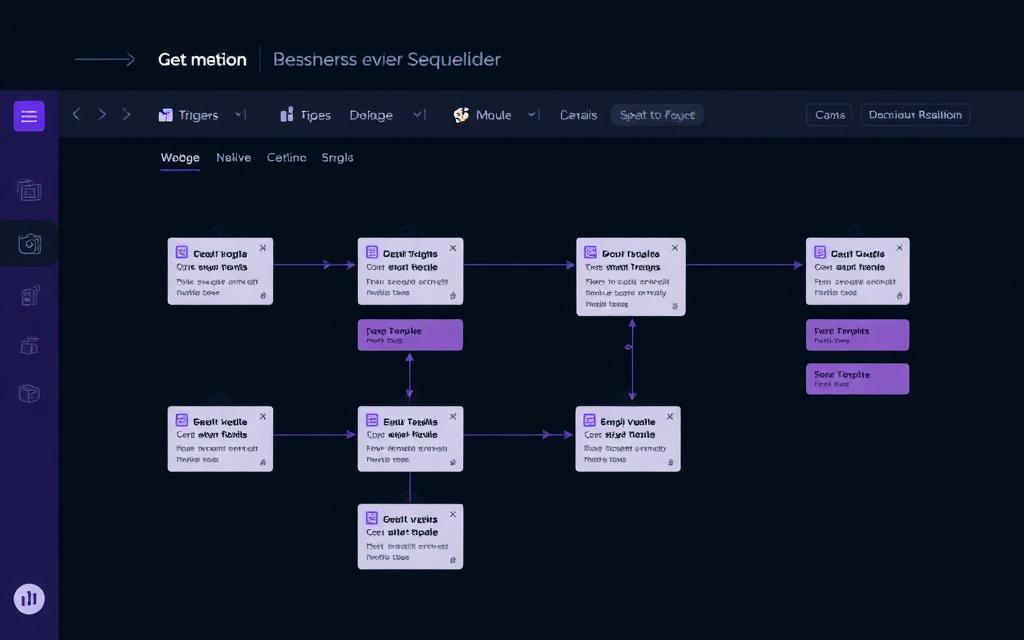This screenshot has height=640, width=1024.
Task: Click the node icon on Eaul Tesilis card
Action: [x=372, y=420]
